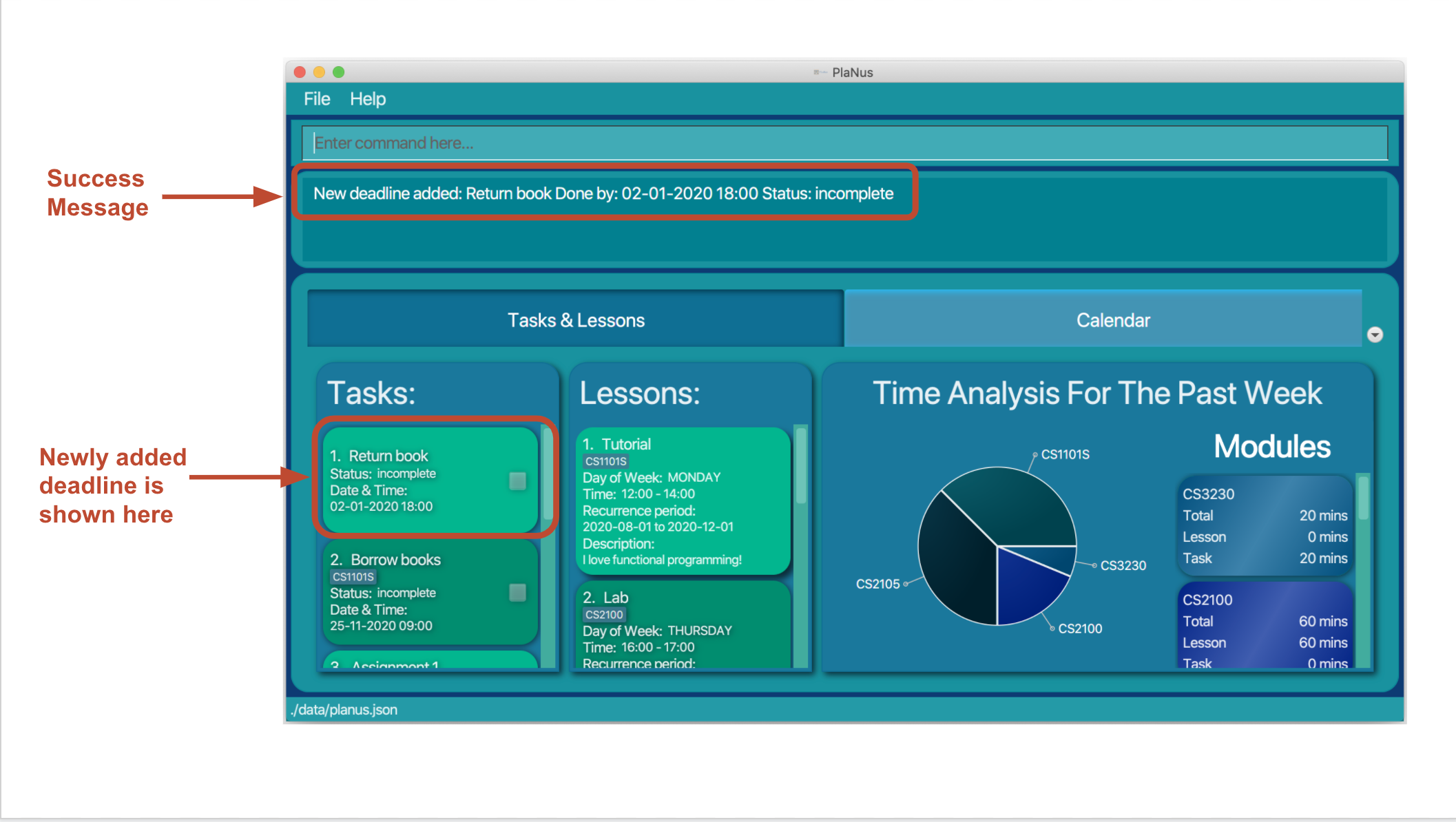Open the File menu
The image size is (1456, 822).
pos(317,99)
